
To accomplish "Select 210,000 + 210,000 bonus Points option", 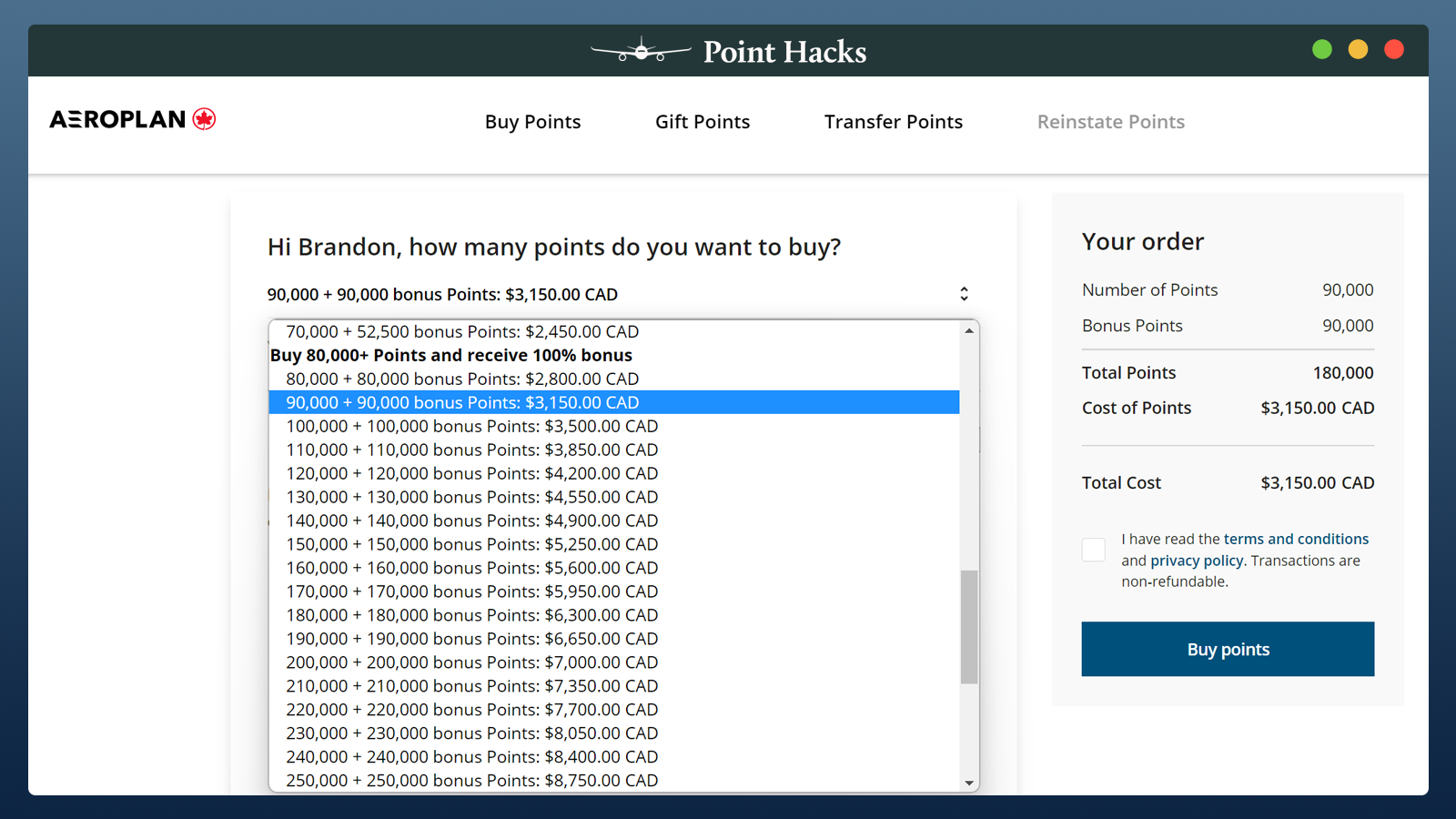I will click(614, 686).
